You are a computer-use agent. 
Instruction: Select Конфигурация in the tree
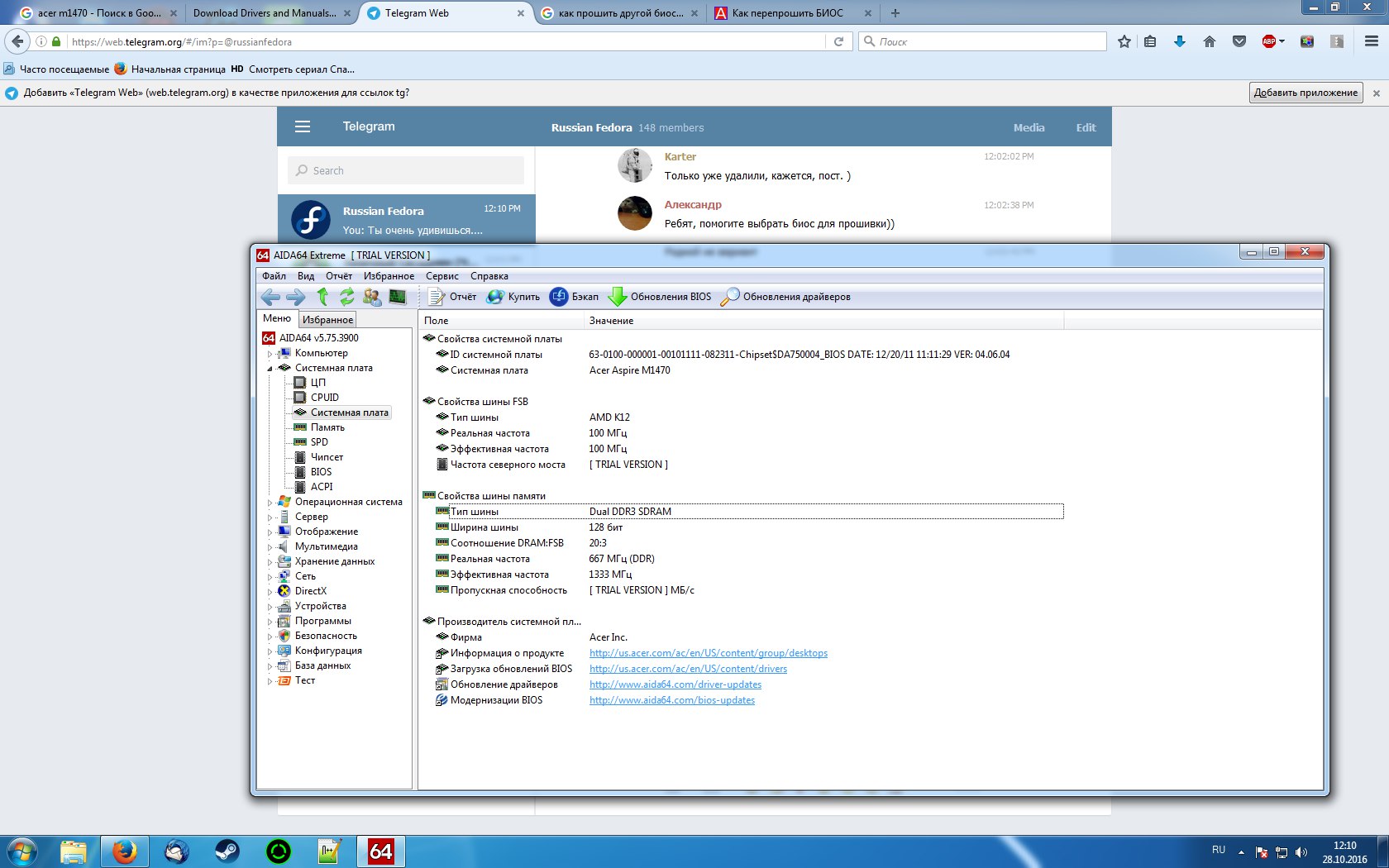[328, 651]
